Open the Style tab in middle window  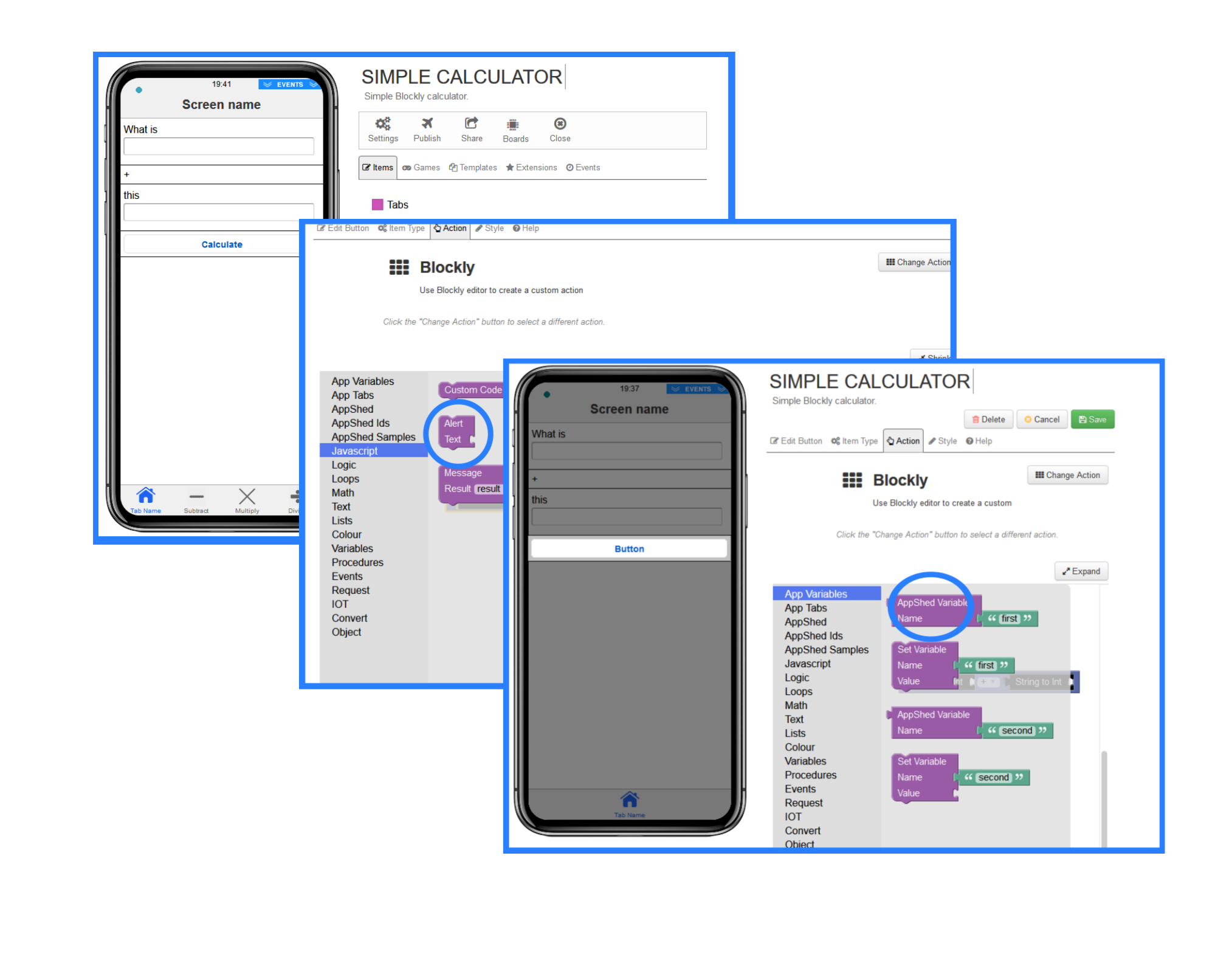click(x=489, y=228)
